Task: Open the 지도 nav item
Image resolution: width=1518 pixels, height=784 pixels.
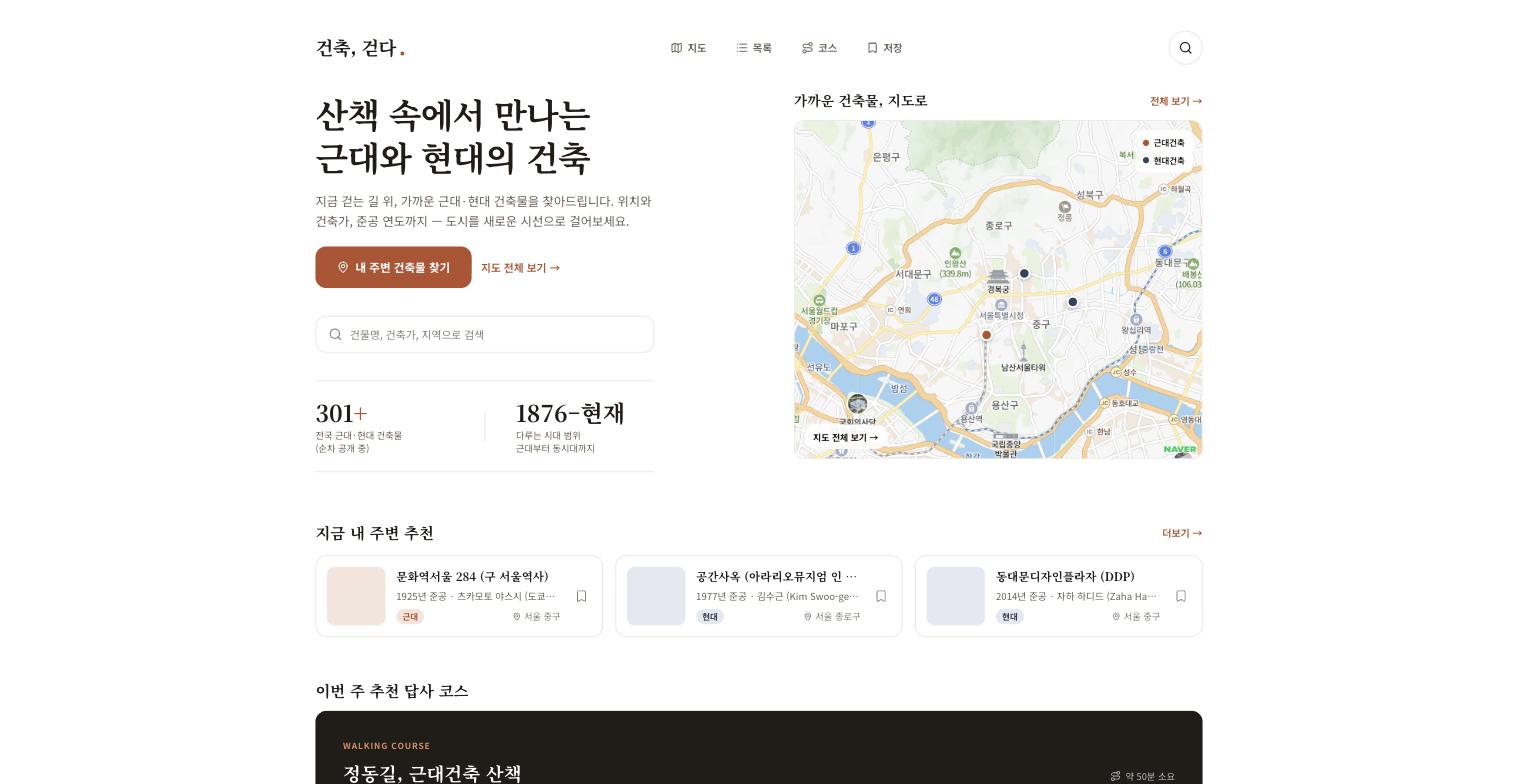Action: click(689, 48)
